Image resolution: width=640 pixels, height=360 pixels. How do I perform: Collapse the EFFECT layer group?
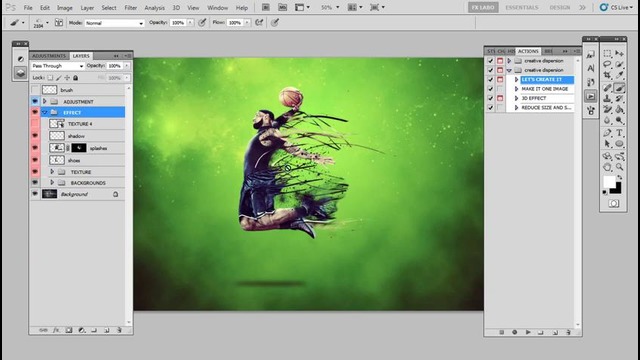tap(44, 112)
